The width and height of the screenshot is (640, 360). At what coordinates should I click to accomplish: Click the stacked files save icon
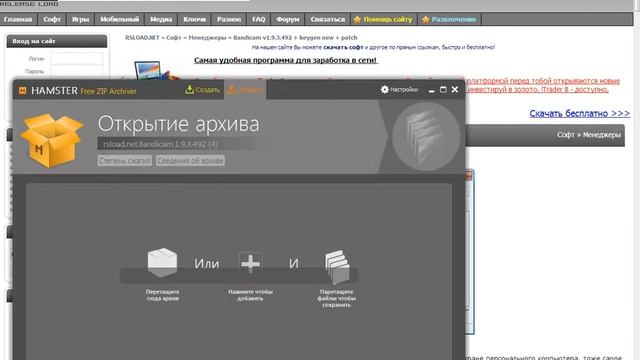point(337,267)
